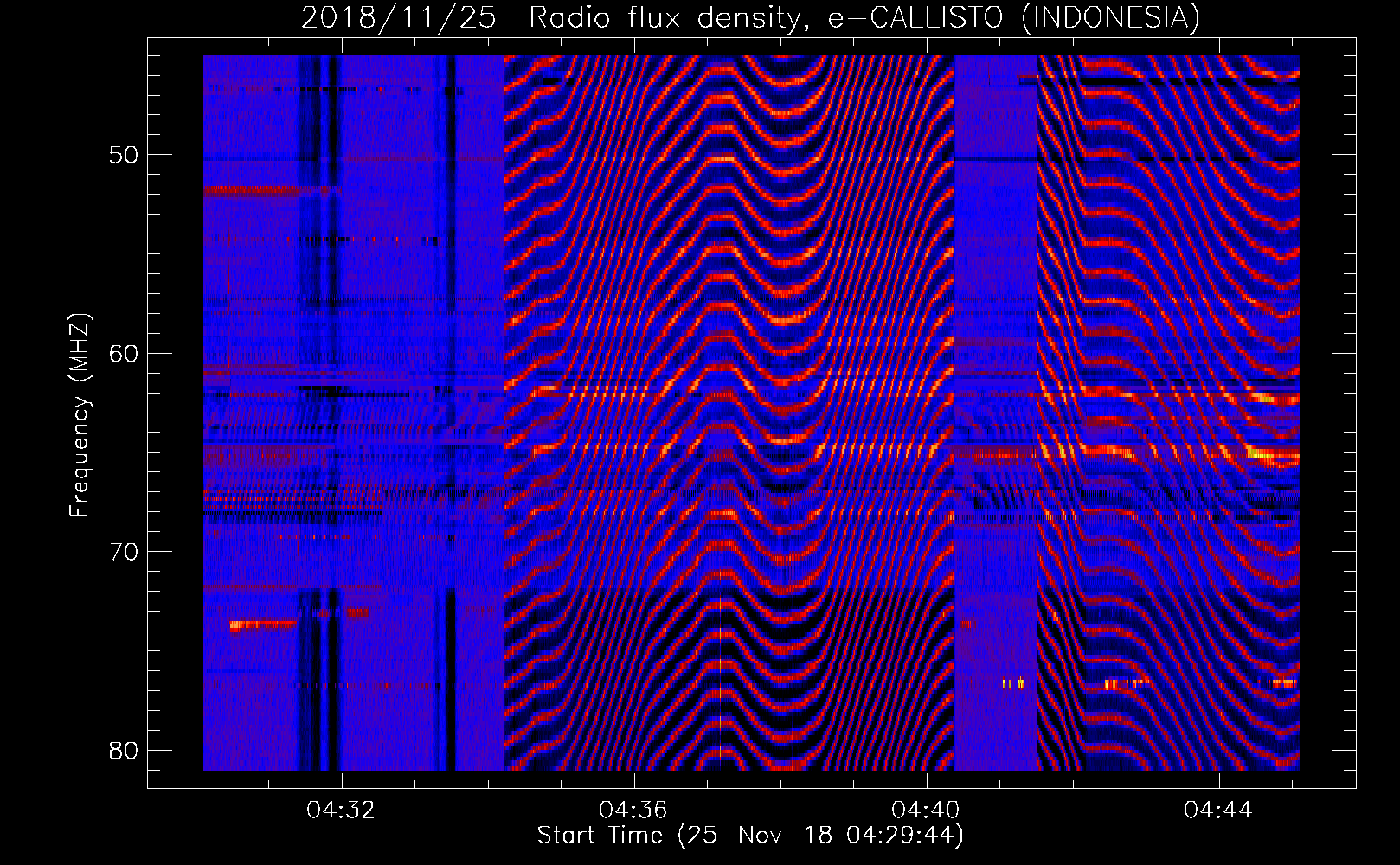Click the "04:44" time tick label

1218,811
